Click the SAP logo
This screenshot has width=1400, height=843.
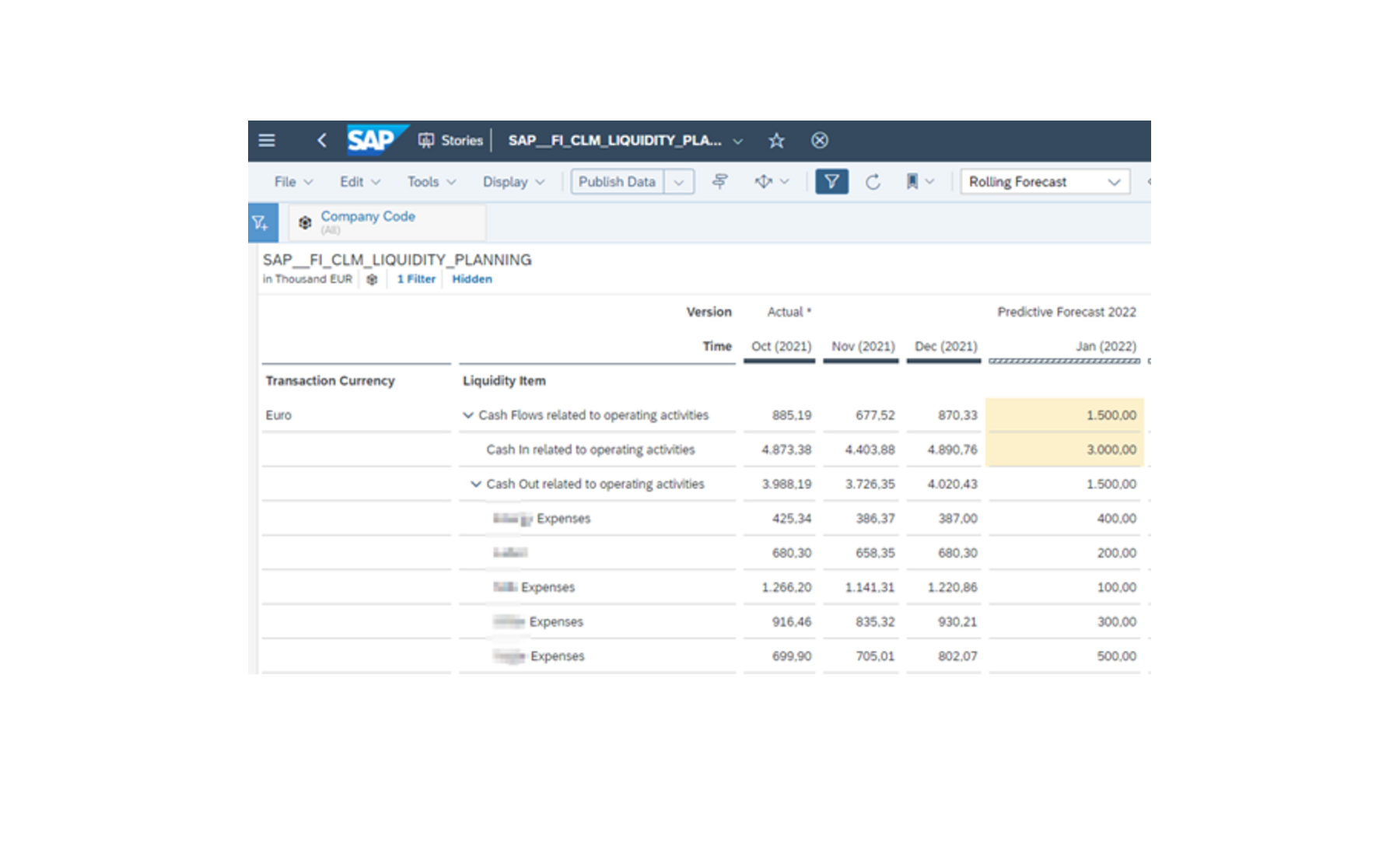pos(376,140)
